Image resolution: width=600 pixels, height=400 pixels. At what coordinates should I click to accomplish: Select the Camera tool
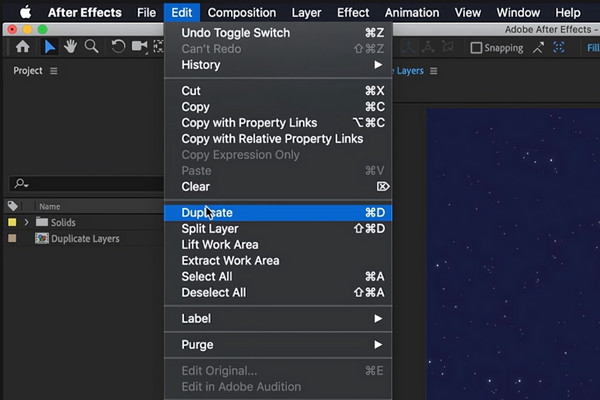coord(140,47)
